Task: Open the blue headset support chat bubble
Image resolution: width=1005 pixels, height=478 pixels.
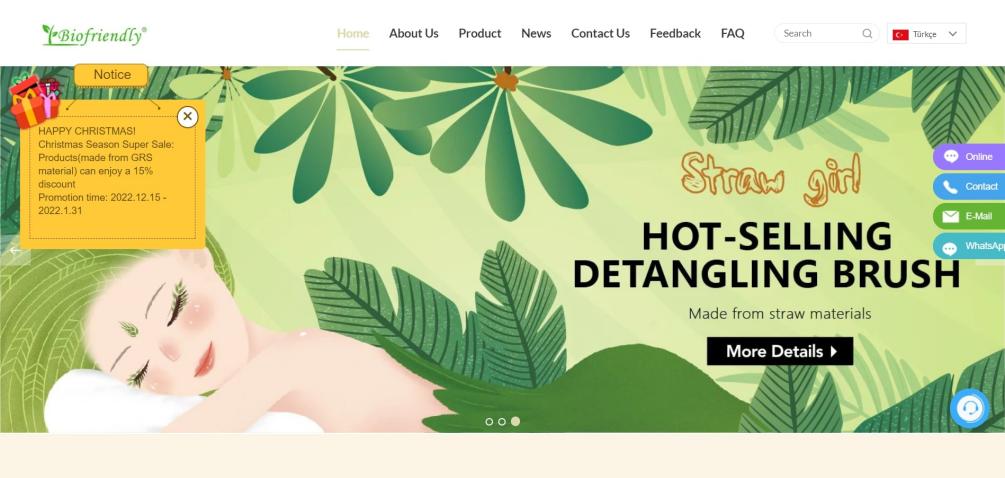Action: (969, 408)
